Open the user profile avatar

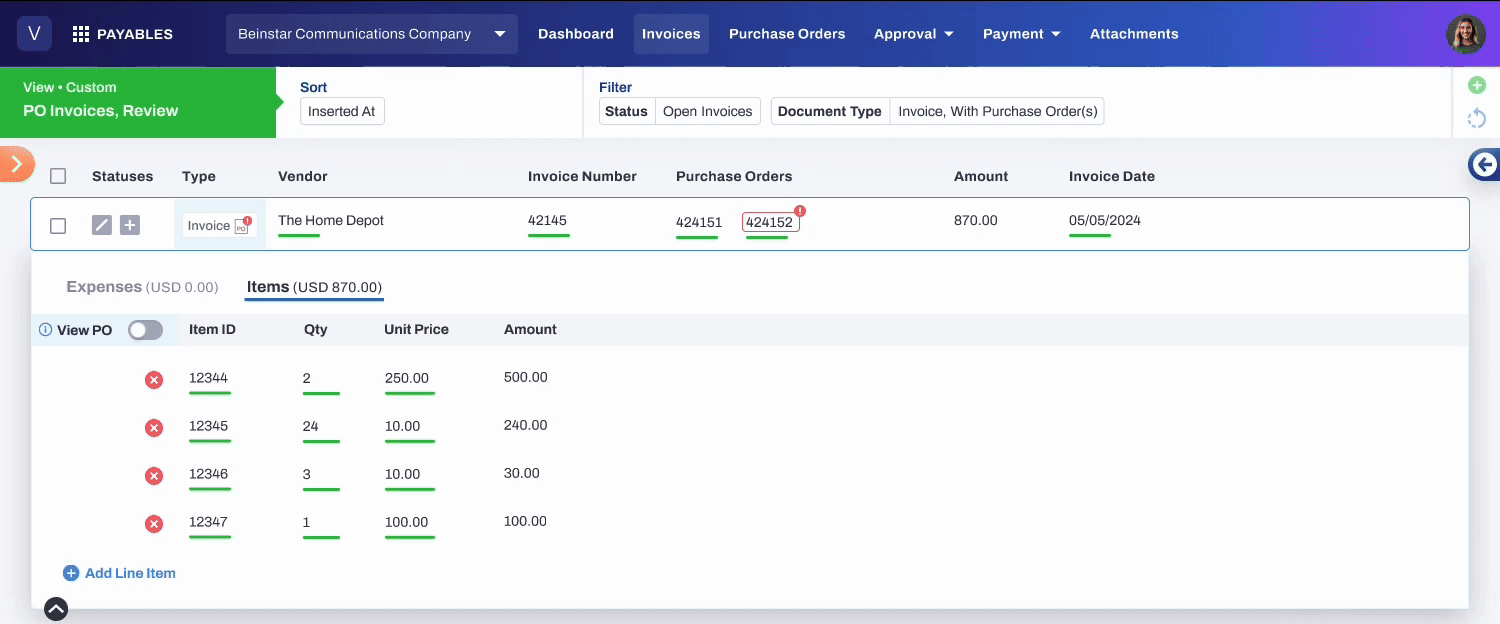[1466, 34]
